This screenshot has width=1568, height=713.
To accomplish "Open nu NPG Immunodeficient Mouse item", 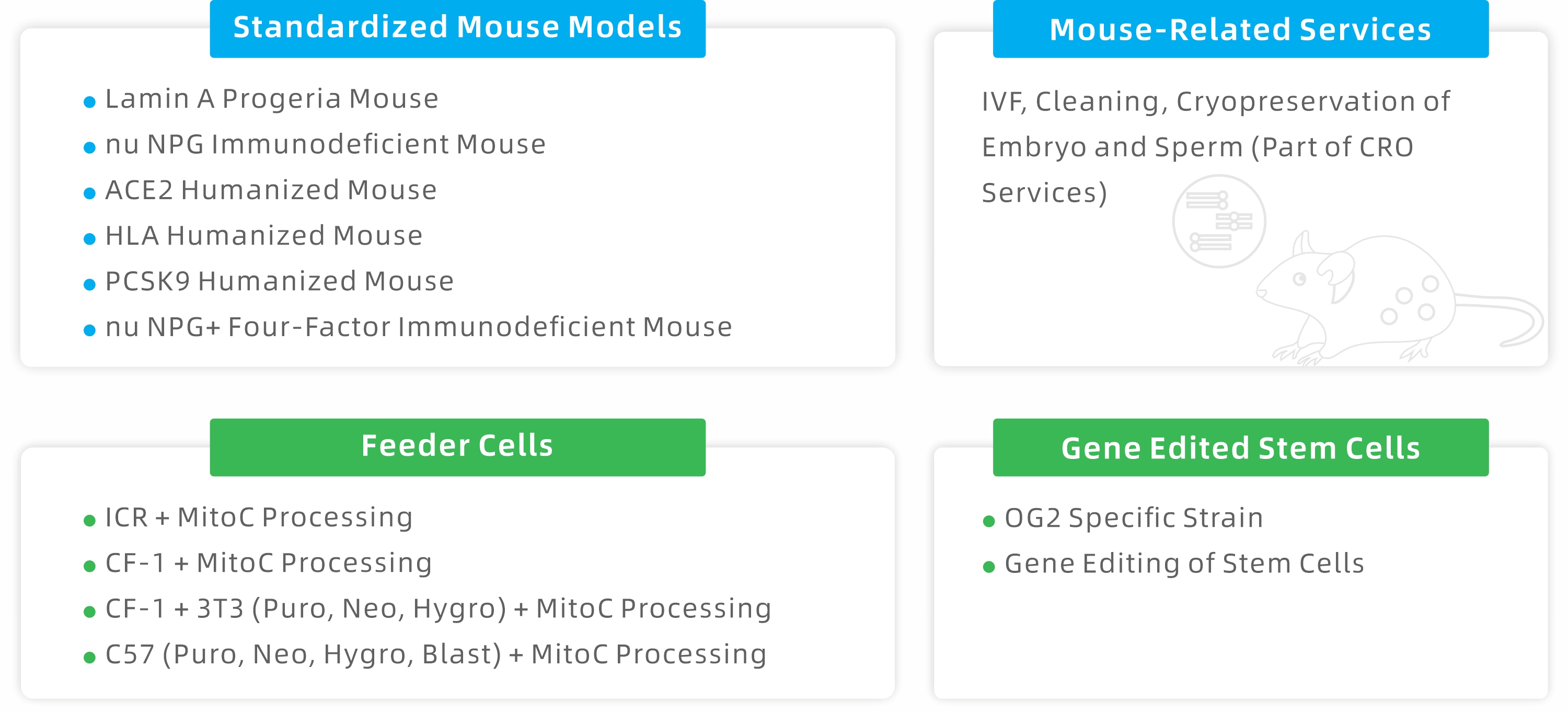I will pyautogui.click(x=326, y=145).
